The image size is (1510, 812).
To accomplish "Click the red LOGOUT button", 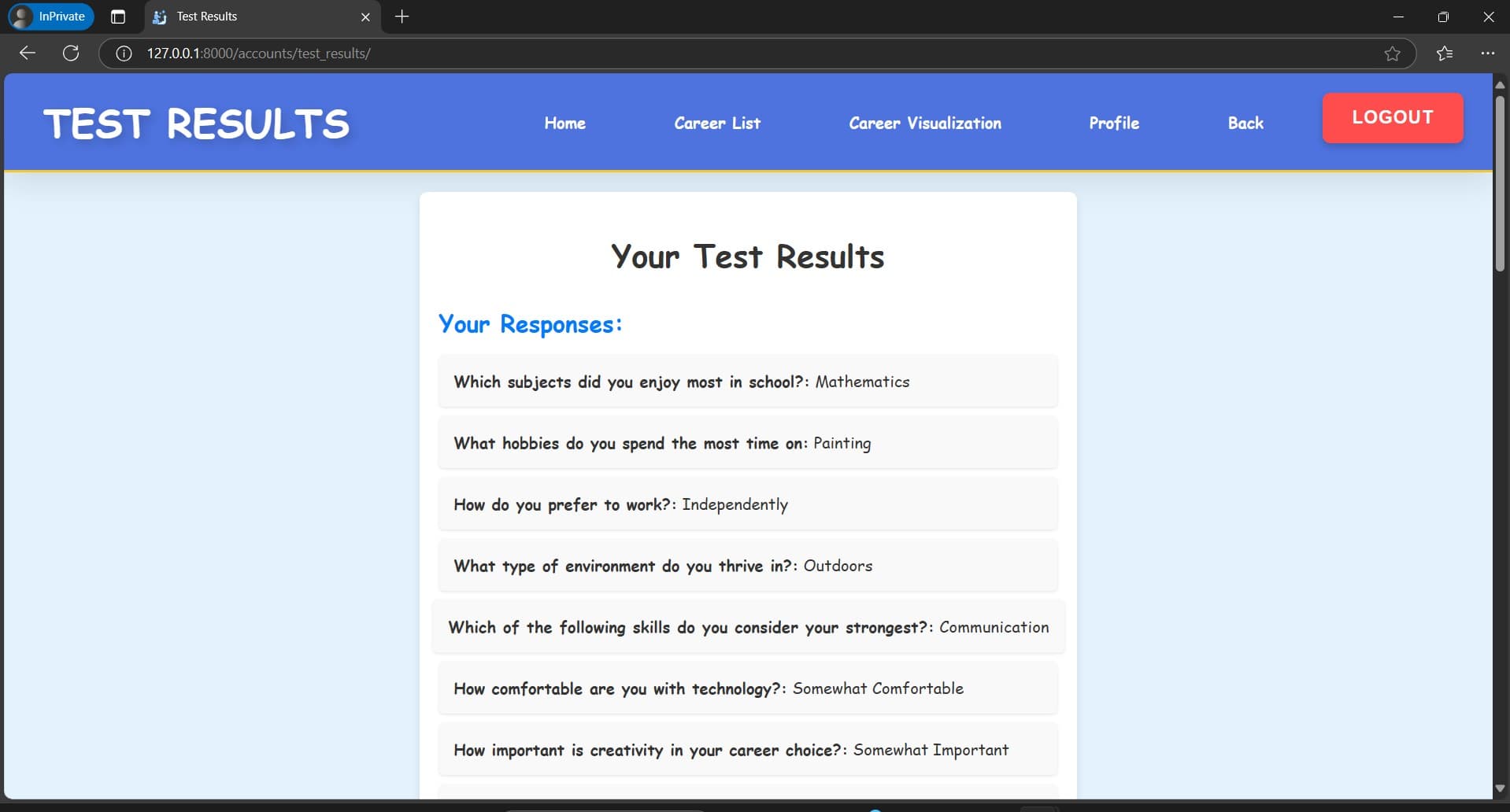I will [1393, 117].
